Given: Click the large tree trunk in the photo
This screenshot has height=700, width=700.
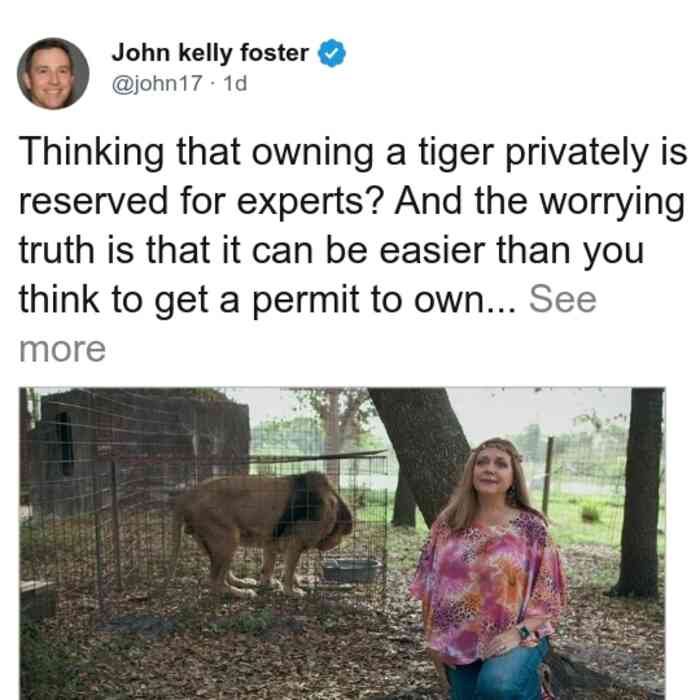Looking at the screenshot, I should [x=415, y=455].
